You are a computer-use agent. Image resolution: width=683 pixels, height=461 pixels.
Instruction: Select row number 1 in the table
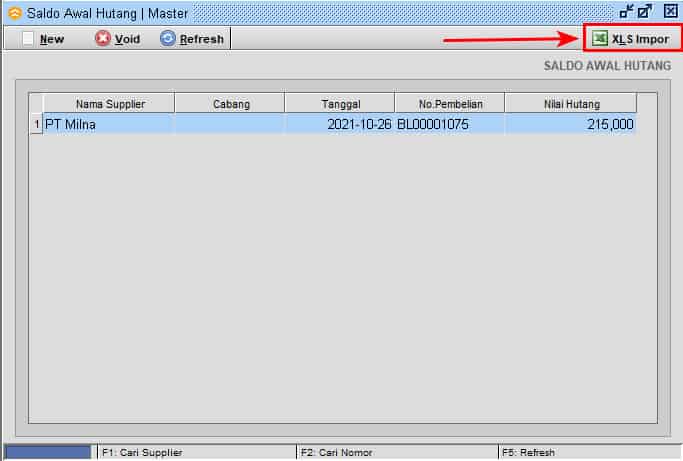tap(36, 124)
